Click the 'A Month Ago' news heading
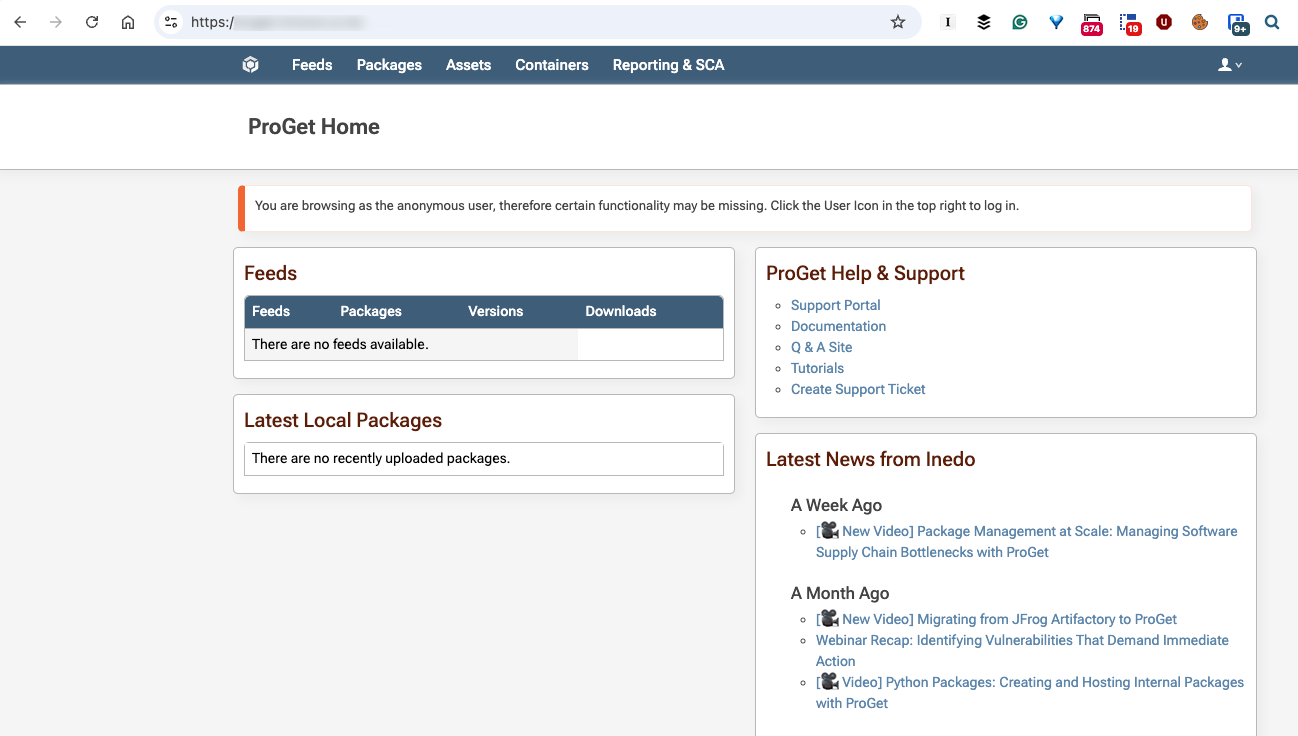Viewport: 1298px width, 736px height. (840, 593)
